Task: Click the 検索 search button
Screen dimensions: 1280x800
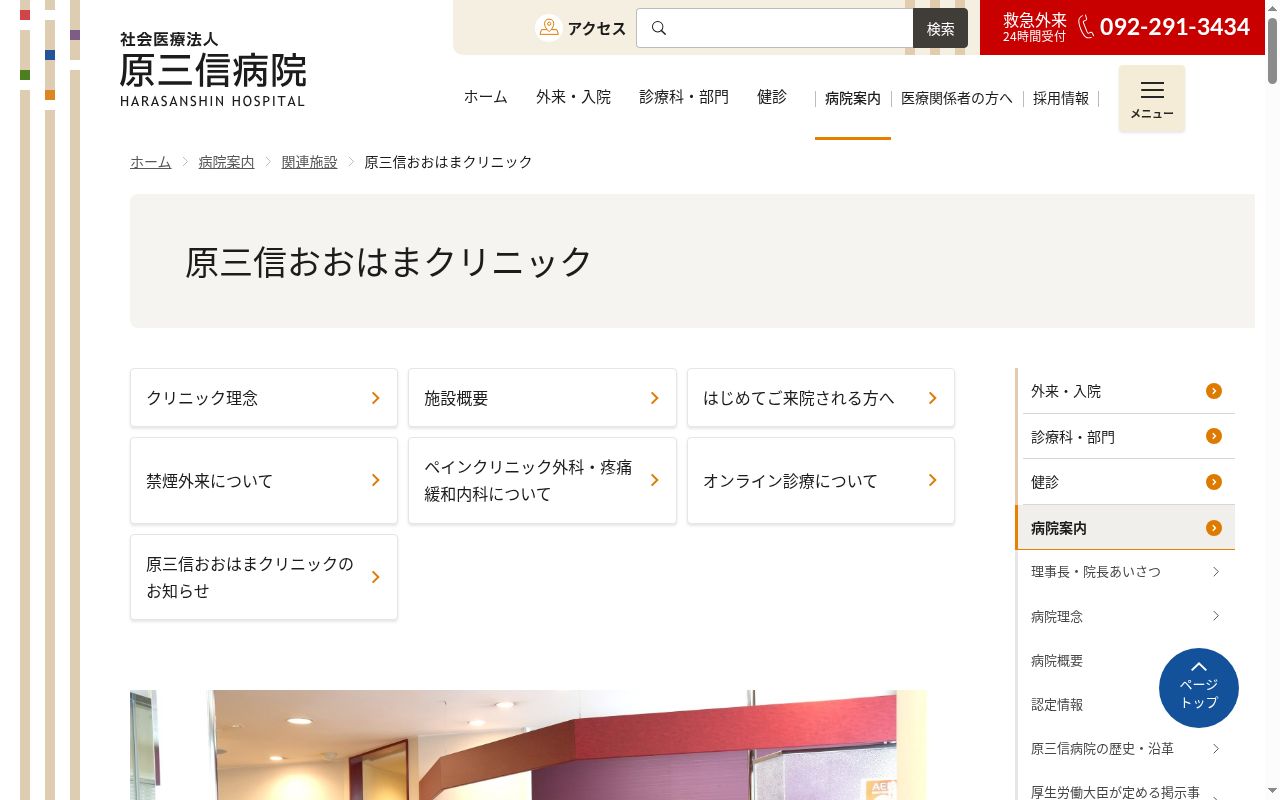Action: 940,28
